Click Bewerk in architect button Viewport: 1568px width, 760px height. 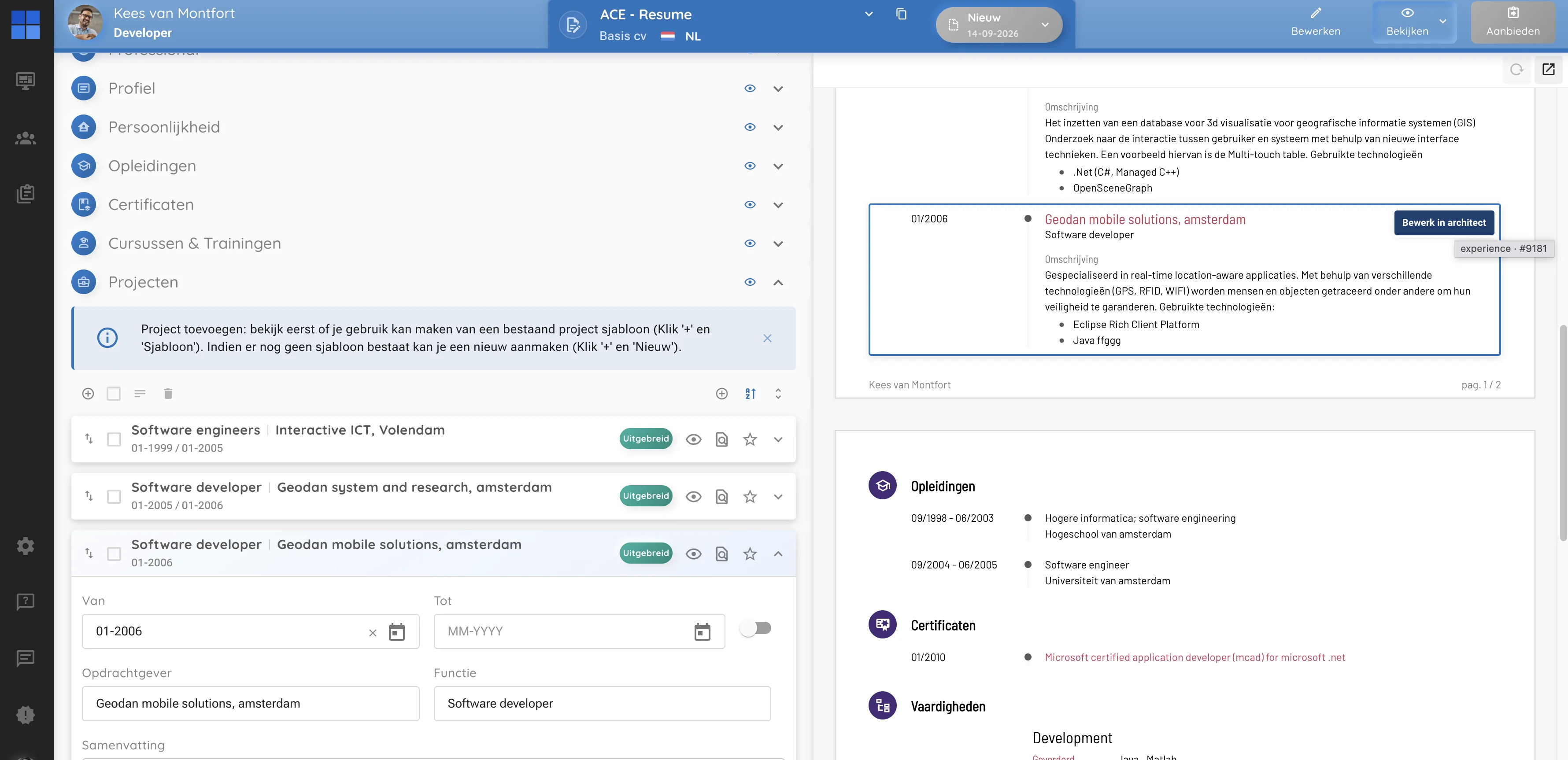tap(1444, 223)
